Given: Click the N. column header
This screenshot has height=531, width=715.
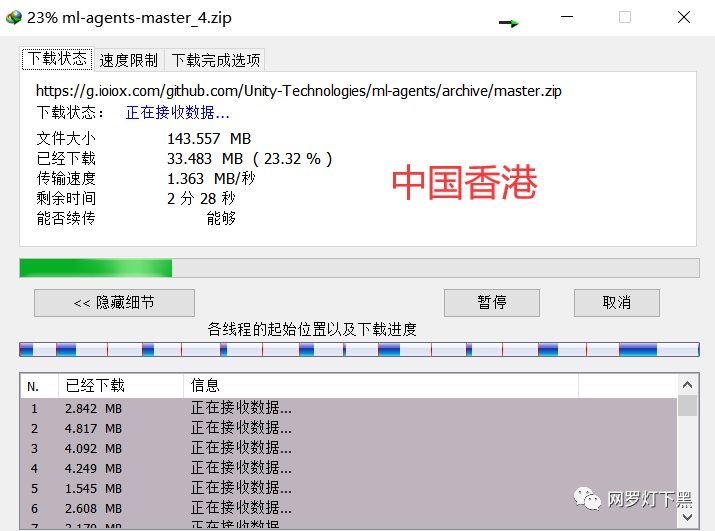Looking at the screenshot, I should (x=39, y=386).
